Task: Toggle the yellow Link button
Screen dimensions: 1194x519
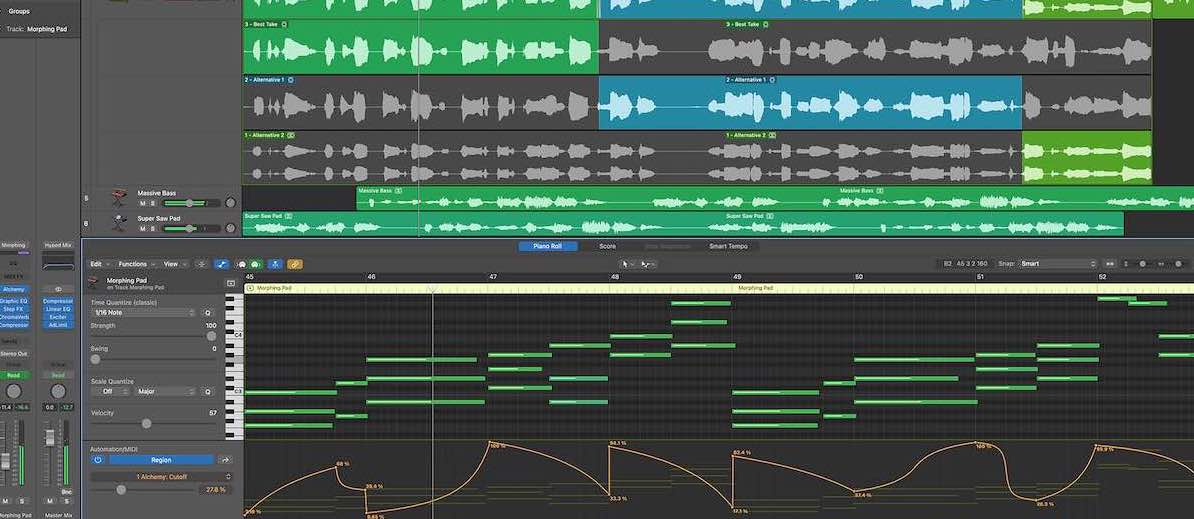Action: click(295, 264)
